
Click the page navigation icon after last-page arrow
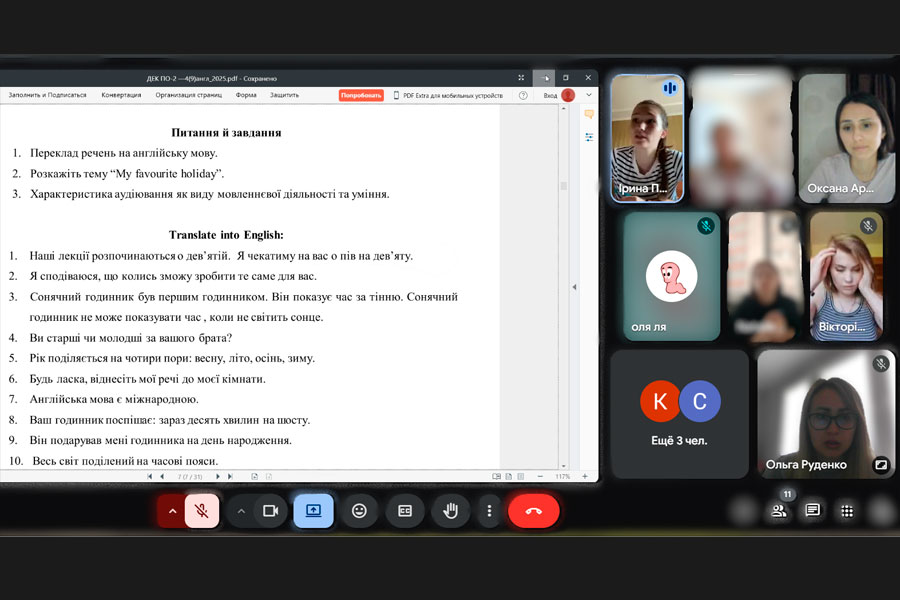coord(255,477)
